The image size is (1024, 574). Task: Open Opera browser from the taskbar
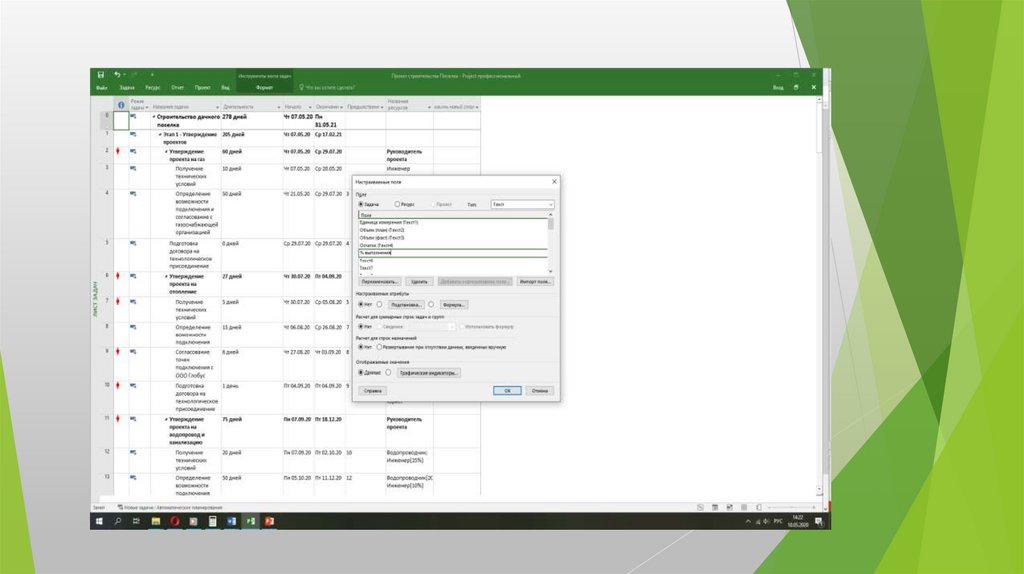(x=174, y=521)
